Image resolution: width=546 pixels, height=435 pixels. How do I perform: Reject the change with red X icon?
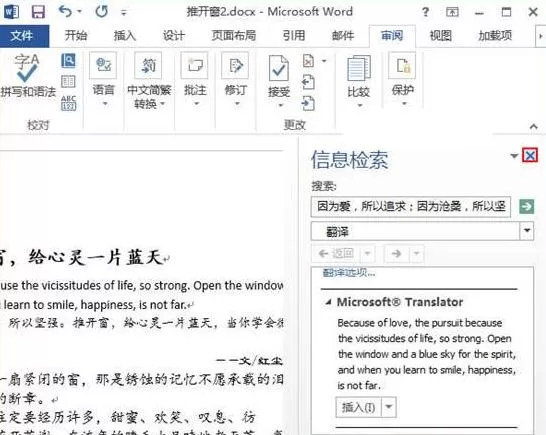[309, 61]
